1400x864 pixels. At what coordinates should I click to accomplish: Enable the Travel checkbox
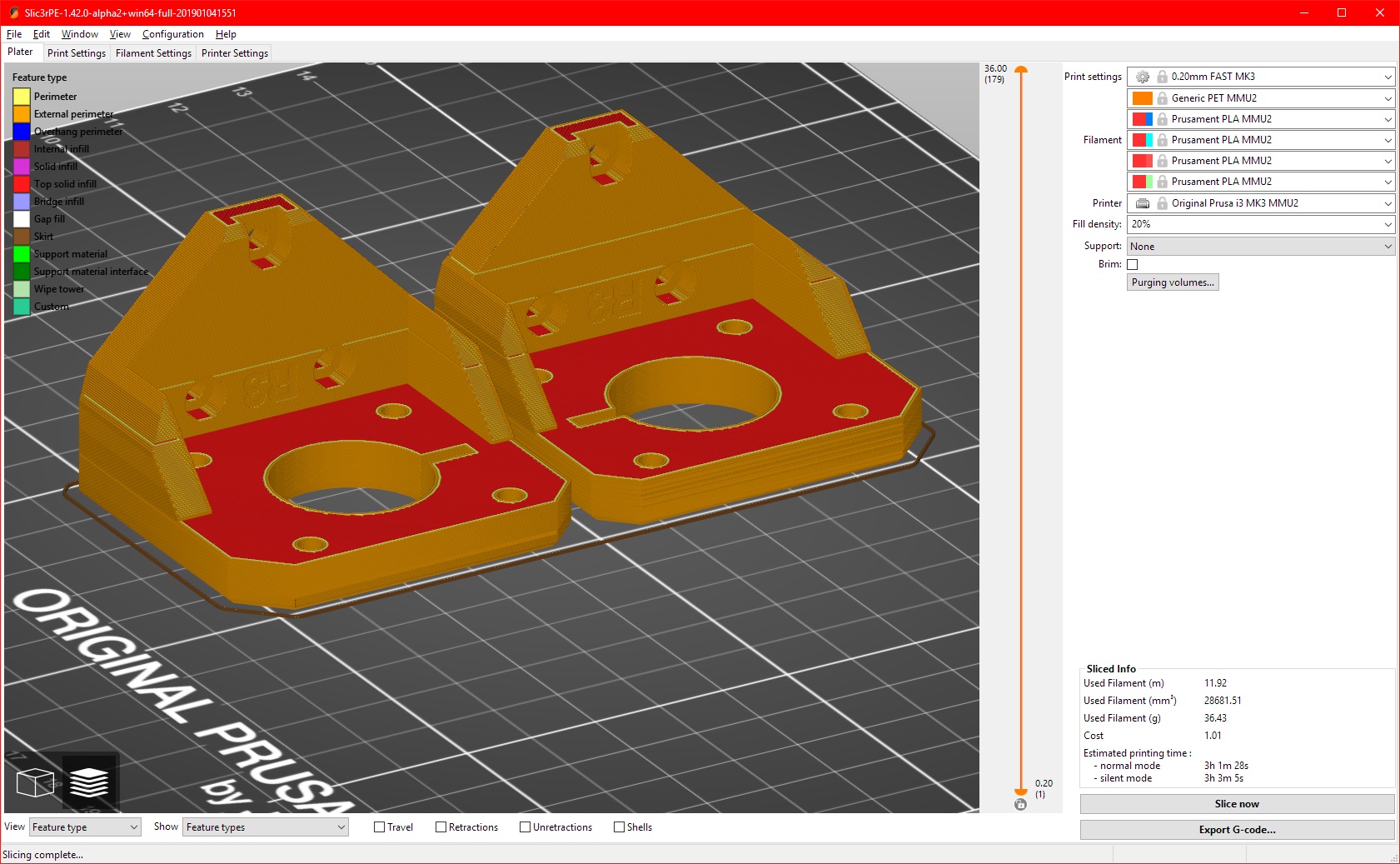379,827
